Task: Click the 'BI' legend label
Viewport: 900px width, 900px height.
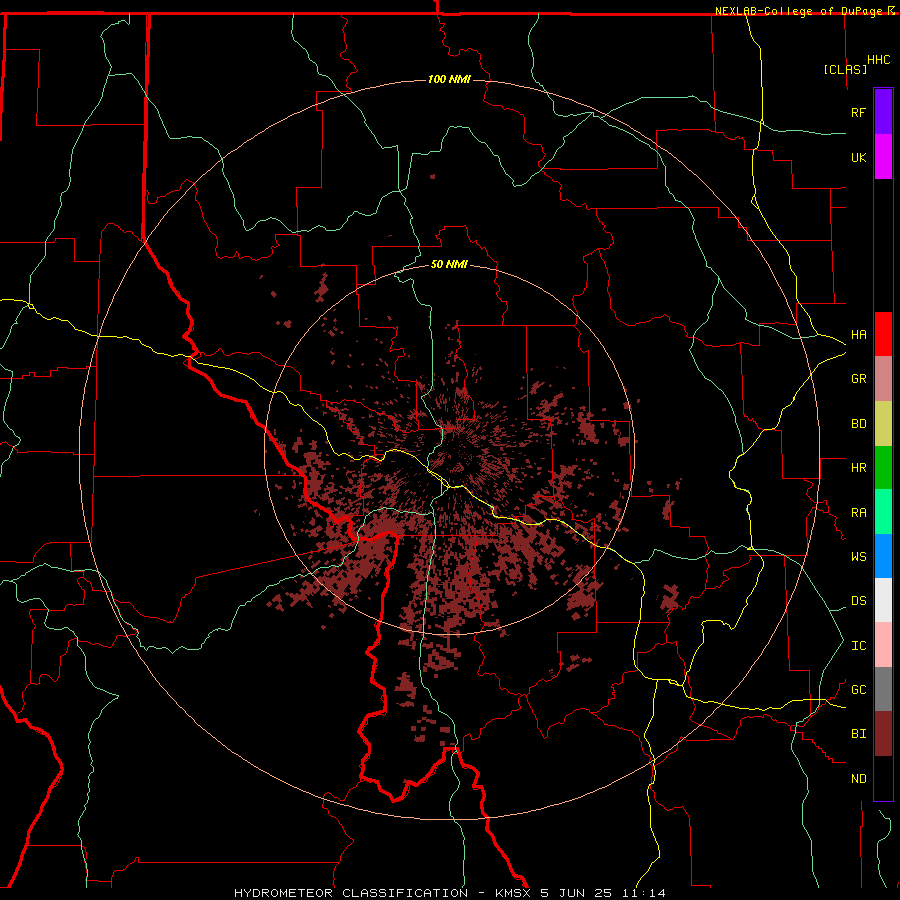Action: 858,734
